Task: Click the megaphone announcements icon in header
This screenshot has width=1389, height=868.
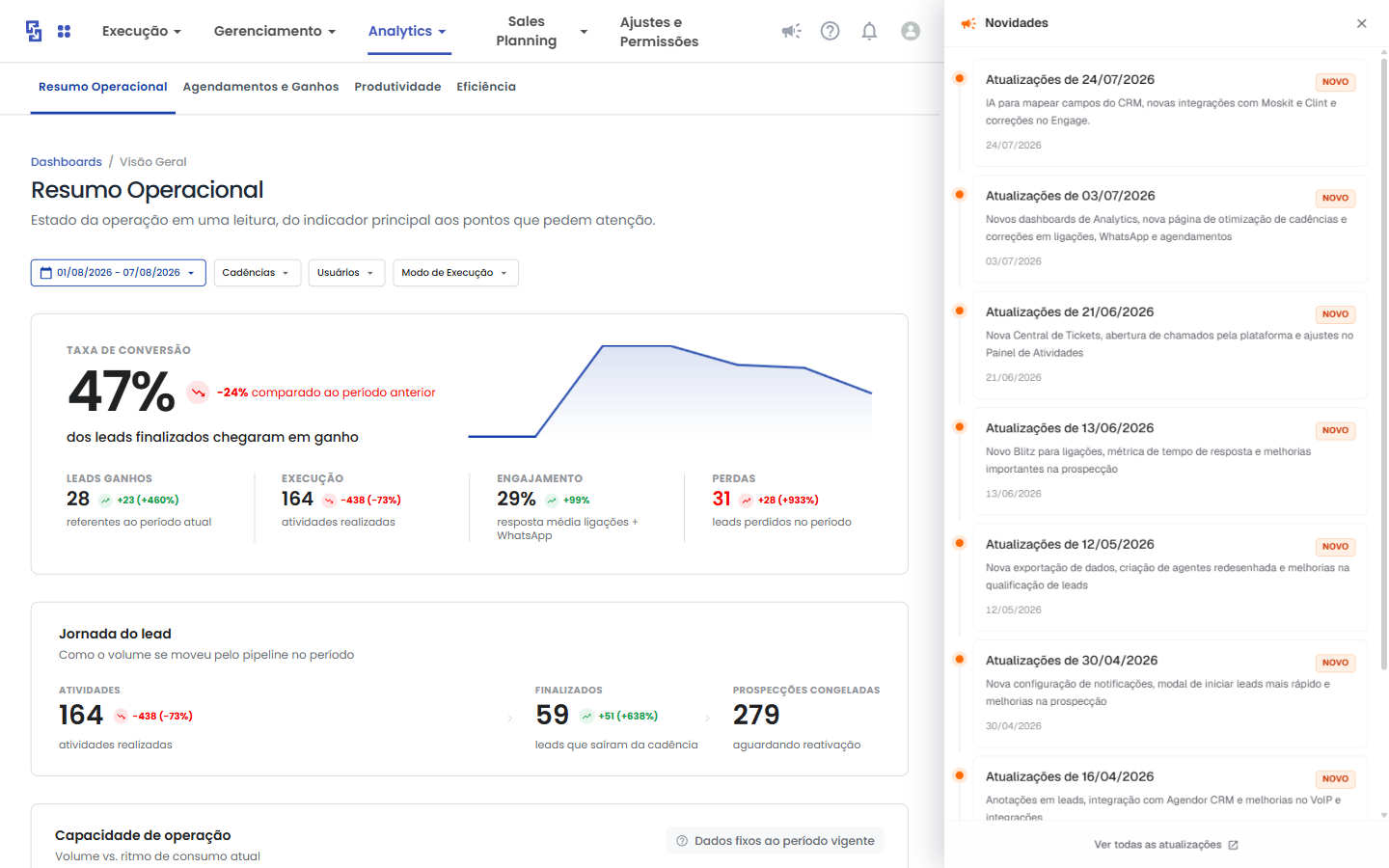Action: point(792,31)
